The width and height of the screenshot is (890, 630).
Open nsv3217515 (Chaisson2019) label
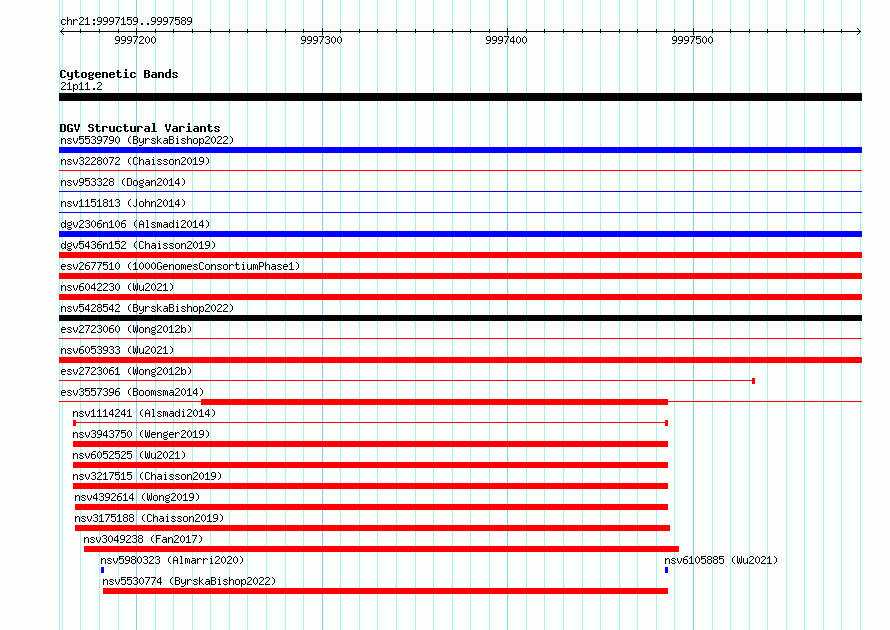point(147,476)
